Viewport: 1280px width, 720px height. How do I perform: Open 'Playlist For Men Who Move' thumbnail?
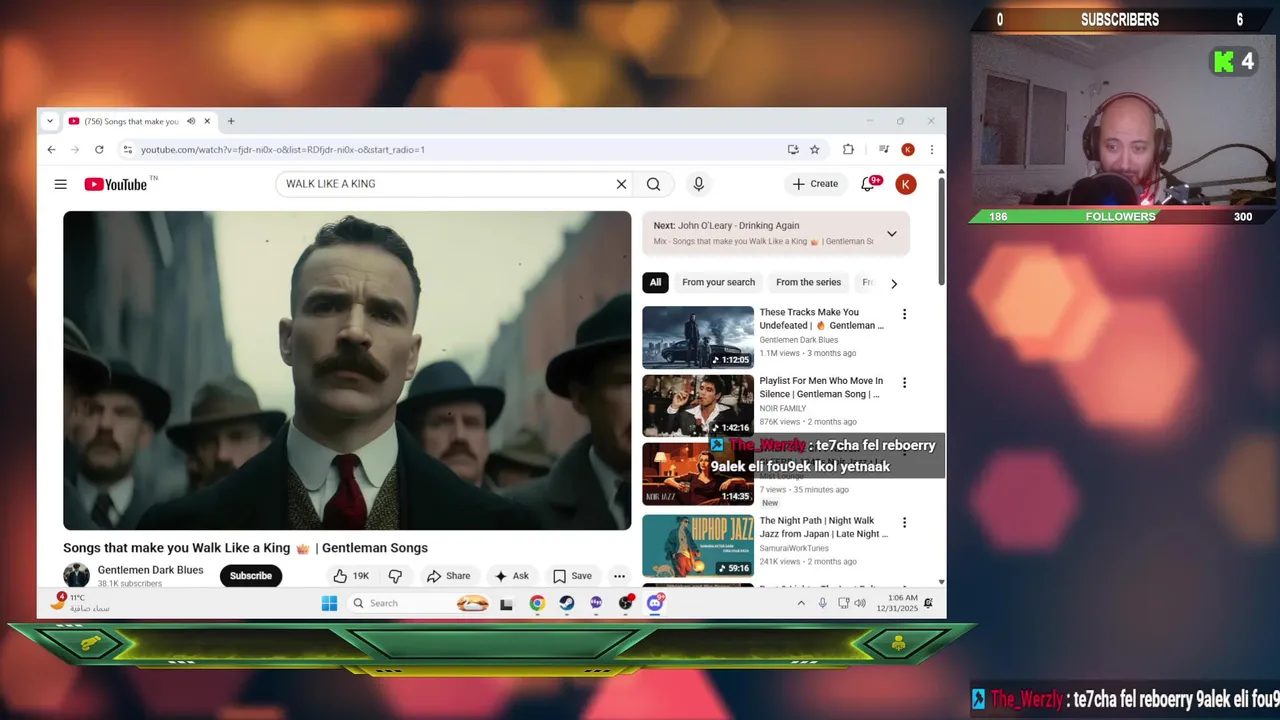[x=698, y=405]
